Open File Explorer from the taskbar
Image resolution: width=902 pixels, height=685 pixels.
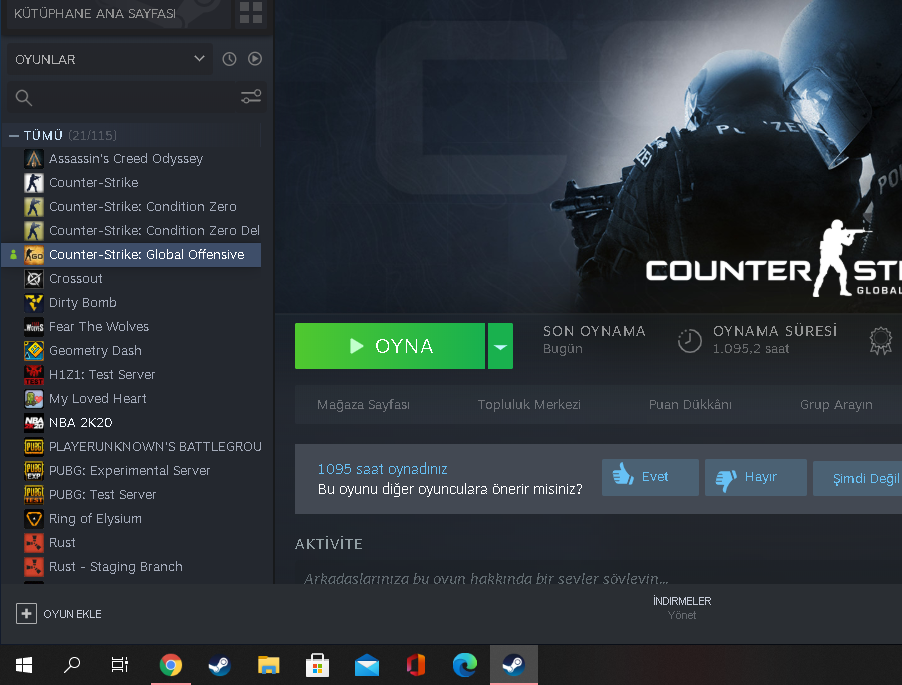(269, 665)
